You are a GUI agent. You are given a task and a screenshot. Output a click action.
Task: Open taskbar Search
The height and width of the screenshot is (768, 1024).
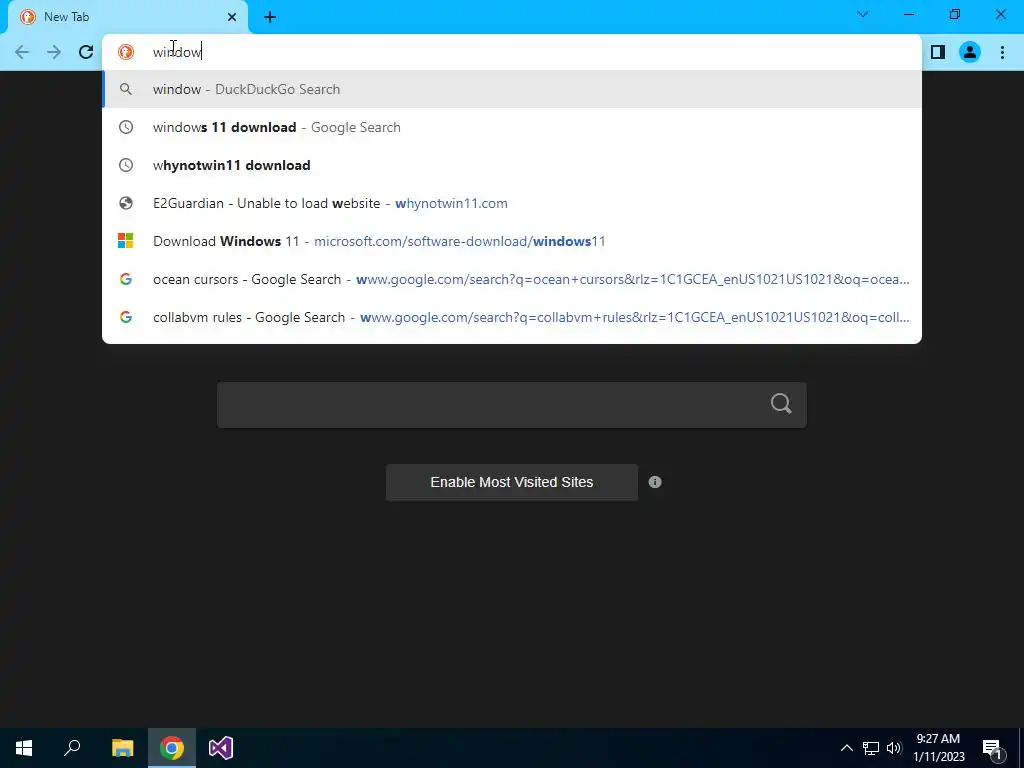point(72,748)
